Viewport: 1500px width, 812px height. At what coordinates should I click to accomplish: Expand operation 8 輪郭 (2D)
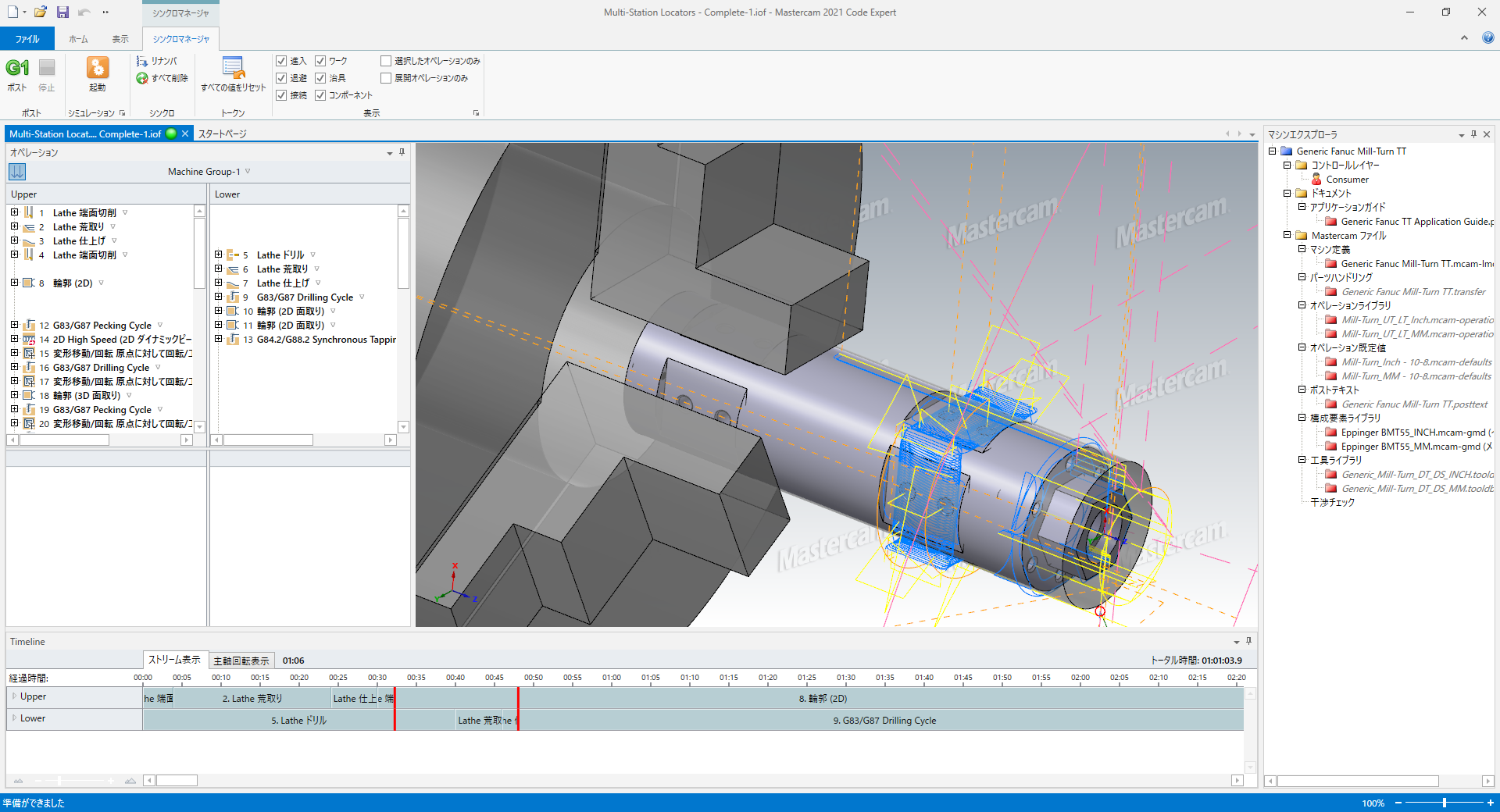coord(14,283)
